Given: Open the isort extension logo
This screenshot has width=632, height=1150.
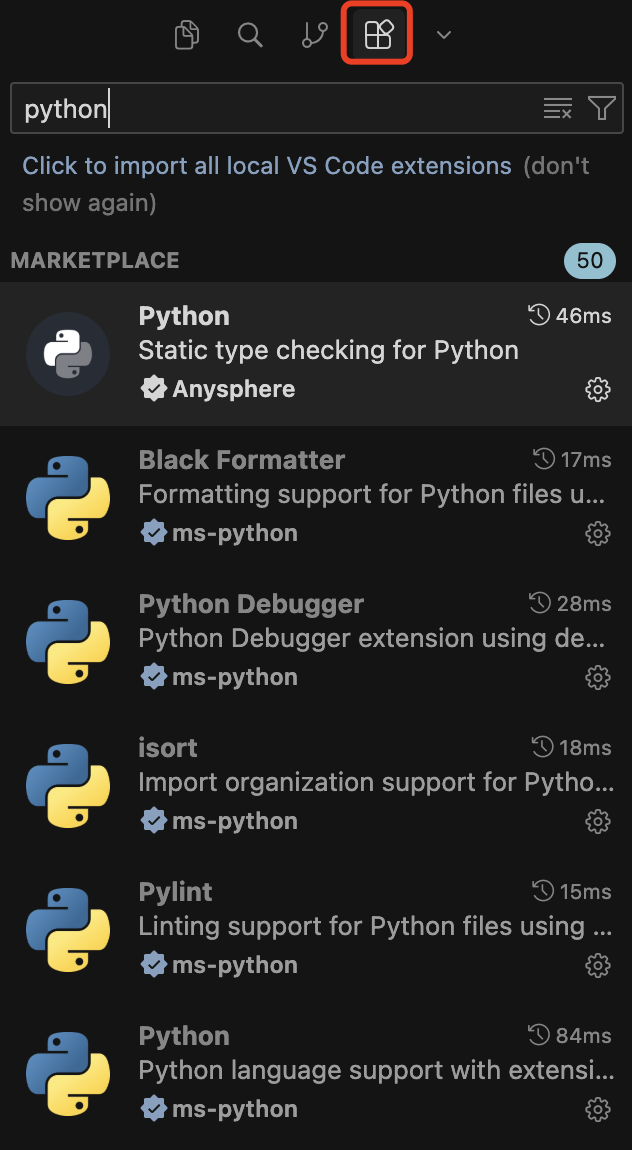Looking at the screenshot, I should coord(67,785).
